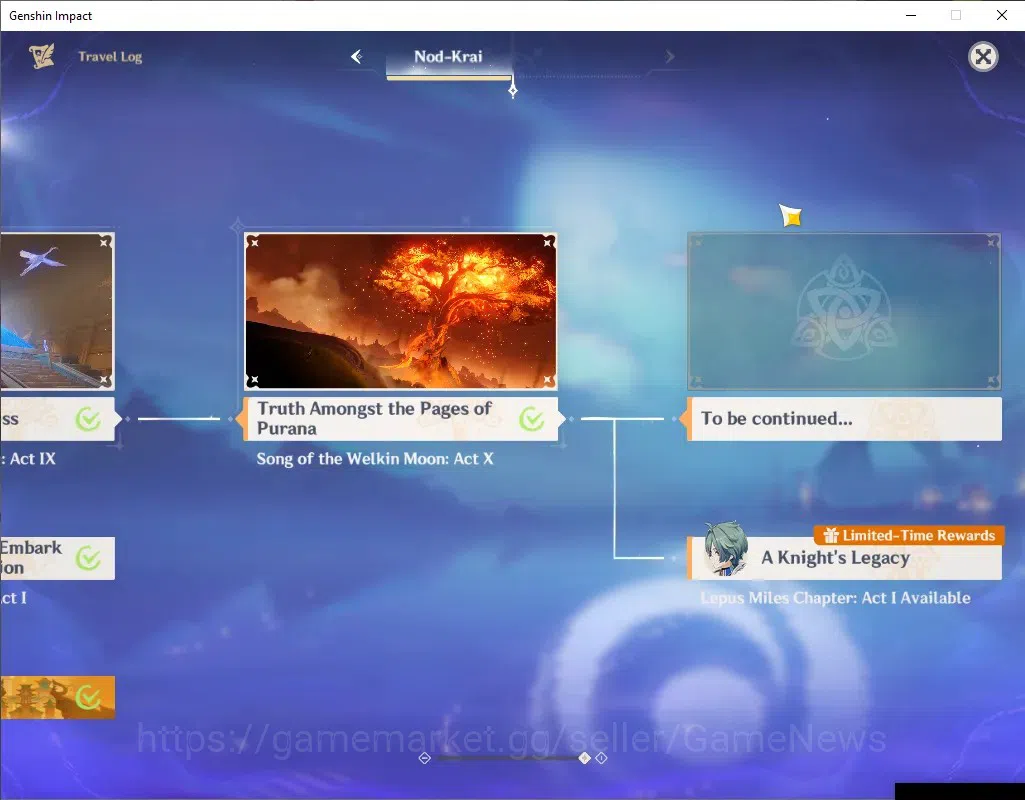Click the Limited-Time Rewards badge
Screen dimensions: 1025x800
click(909, 535)
